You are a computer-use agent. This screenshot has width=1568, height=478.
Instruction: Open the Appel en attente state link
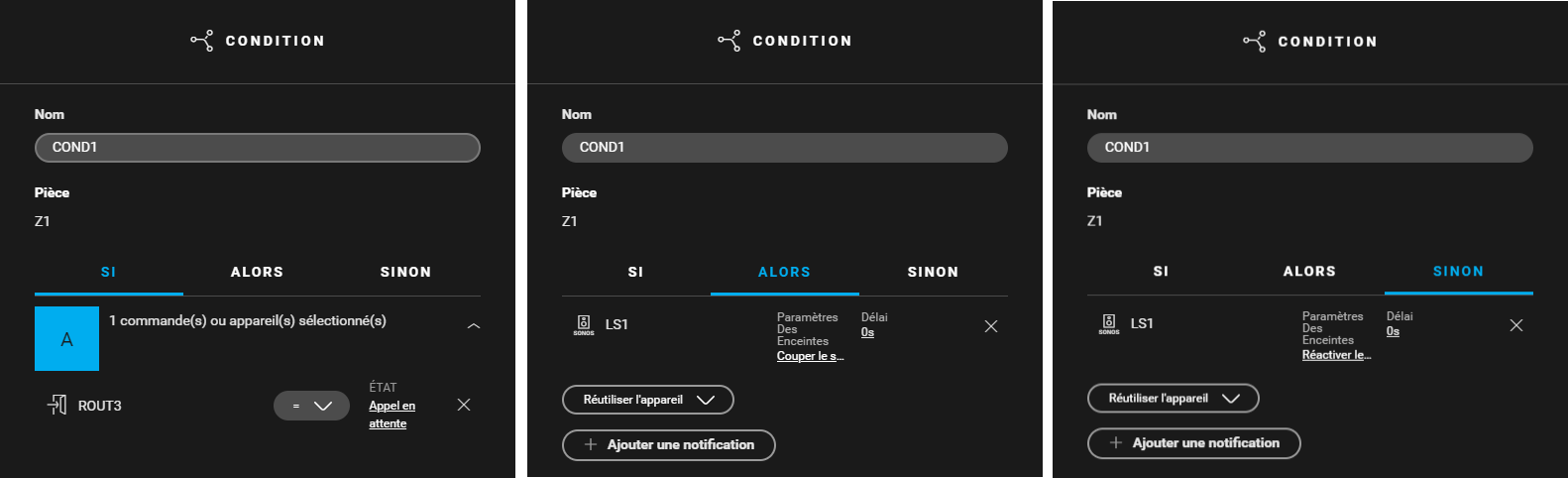[x=392, y=415]
